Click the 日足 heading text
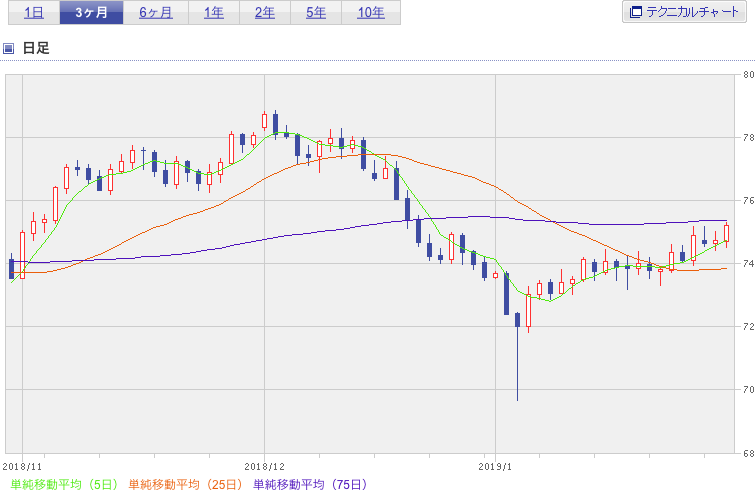 (36, 48)
